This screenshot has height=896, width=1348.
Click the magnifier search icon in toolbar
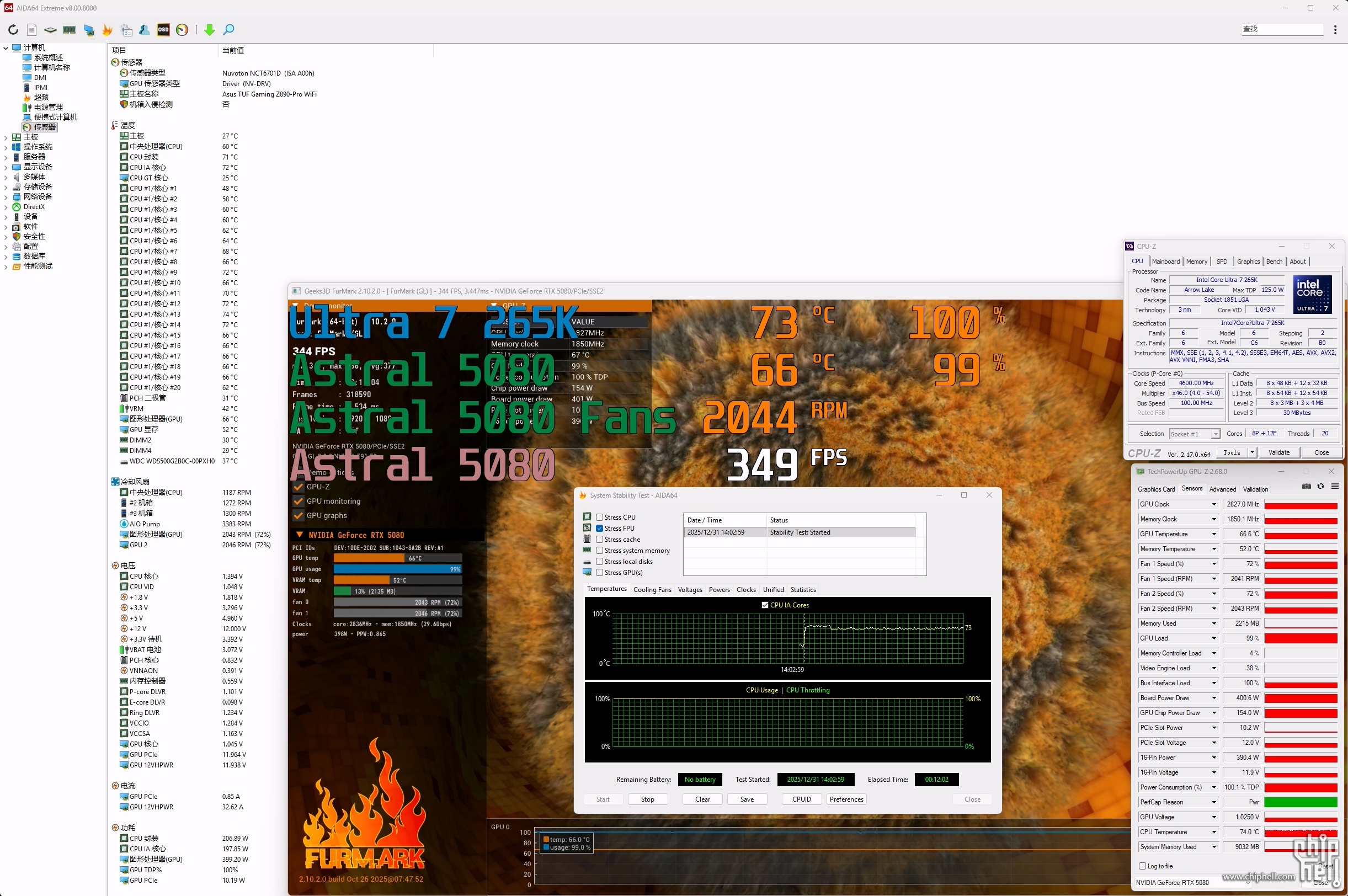click(x=228, y=30)
